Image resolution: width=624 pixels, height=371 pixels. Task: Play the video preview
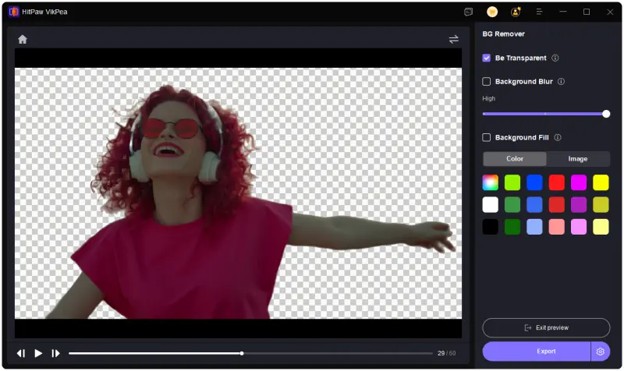[38, 353]
